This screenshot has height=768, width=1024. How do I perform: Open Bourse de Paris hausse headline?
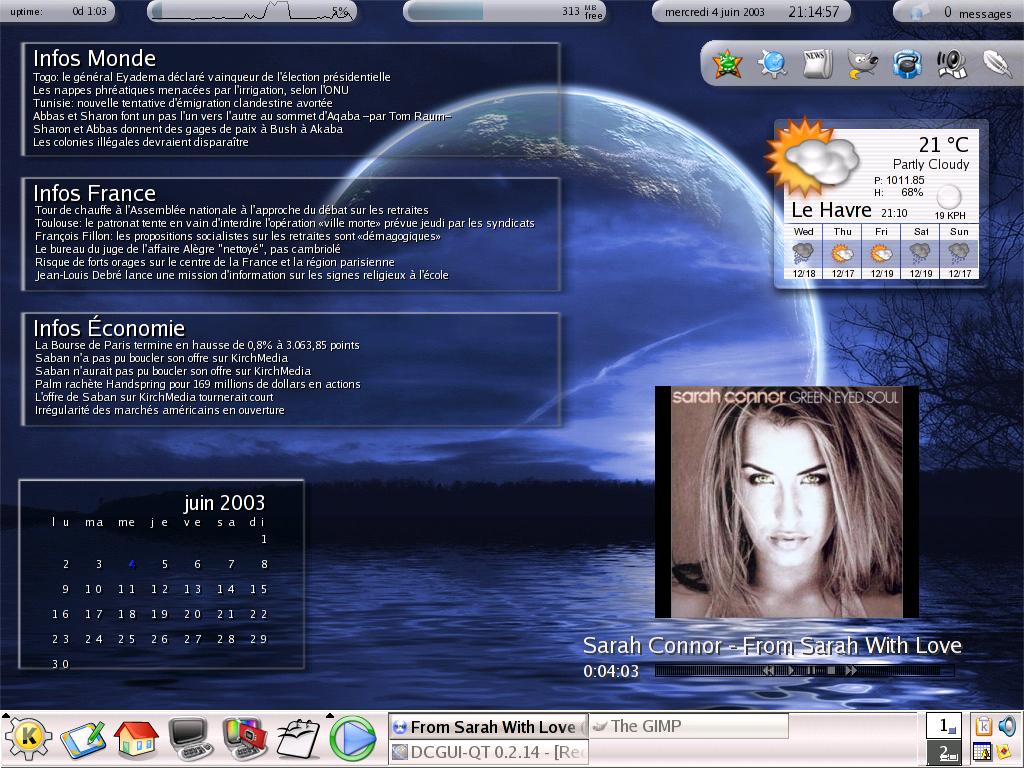coord(197,345)
